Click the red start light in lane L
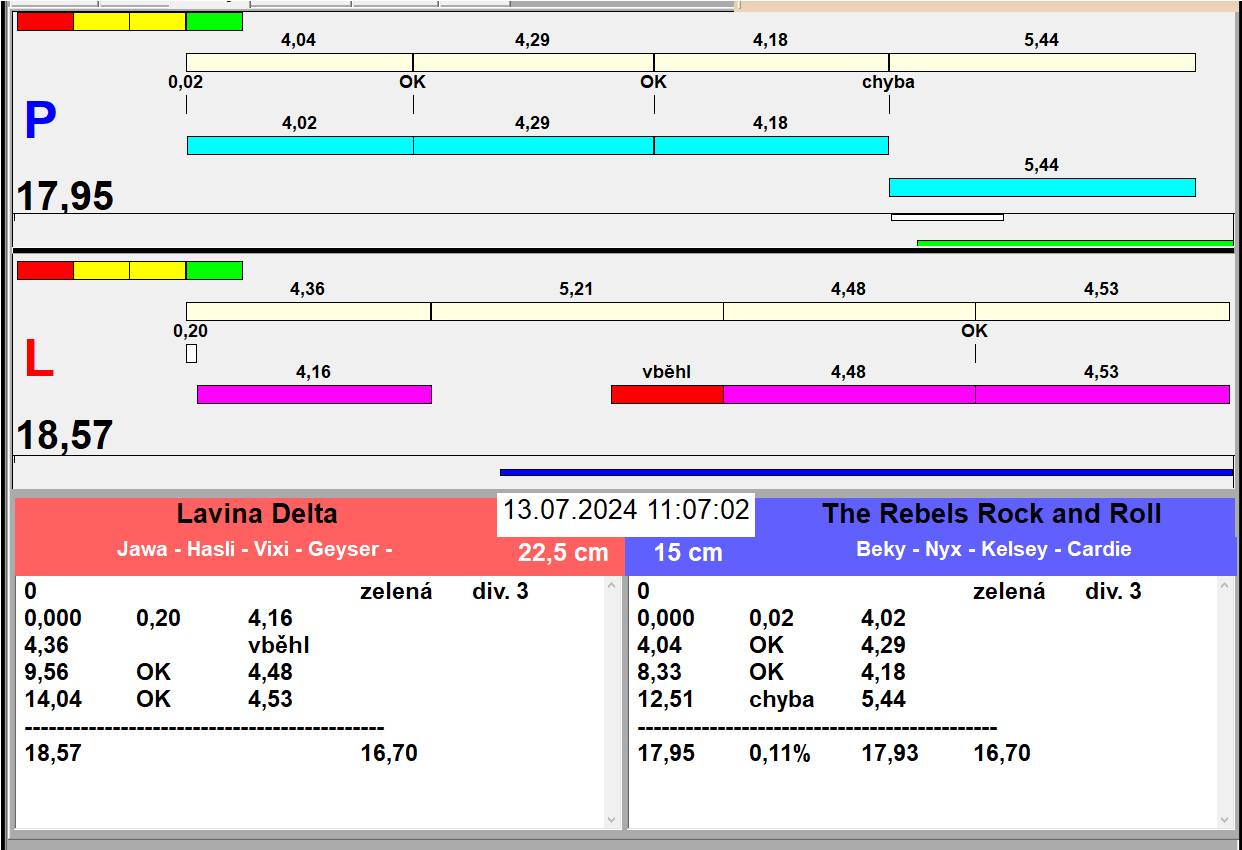The width and height of the screenshot is (1242, 850). click(x=45, y=270)
